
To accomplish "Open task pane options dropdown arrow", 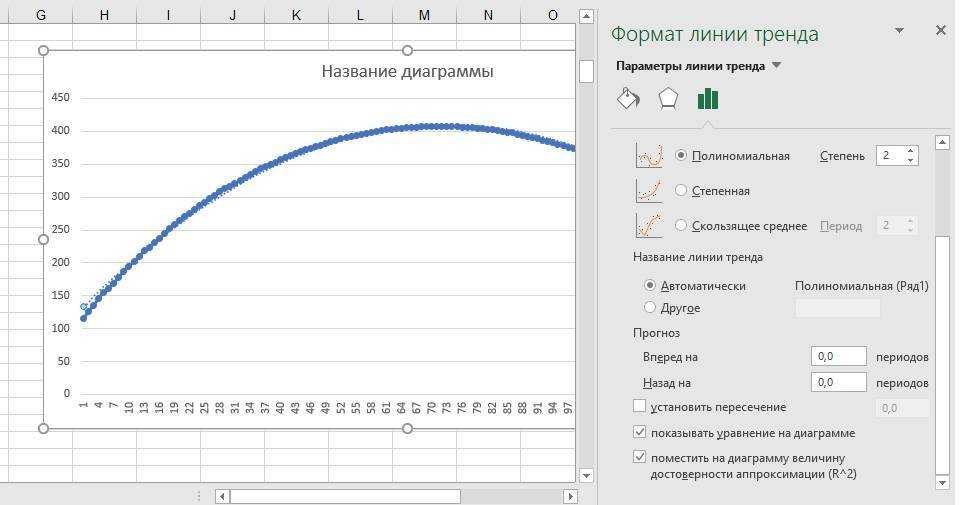I will [x=899, y=30].
